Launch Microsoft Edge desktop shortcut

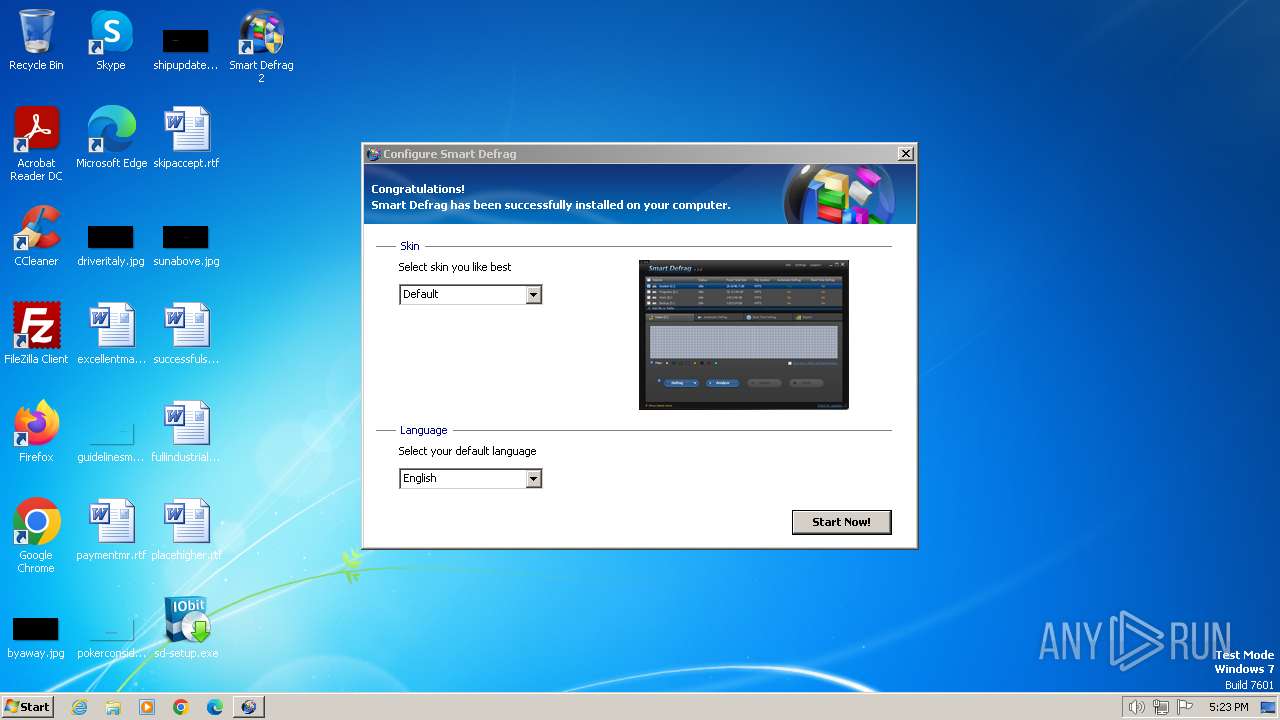point(111,138)
